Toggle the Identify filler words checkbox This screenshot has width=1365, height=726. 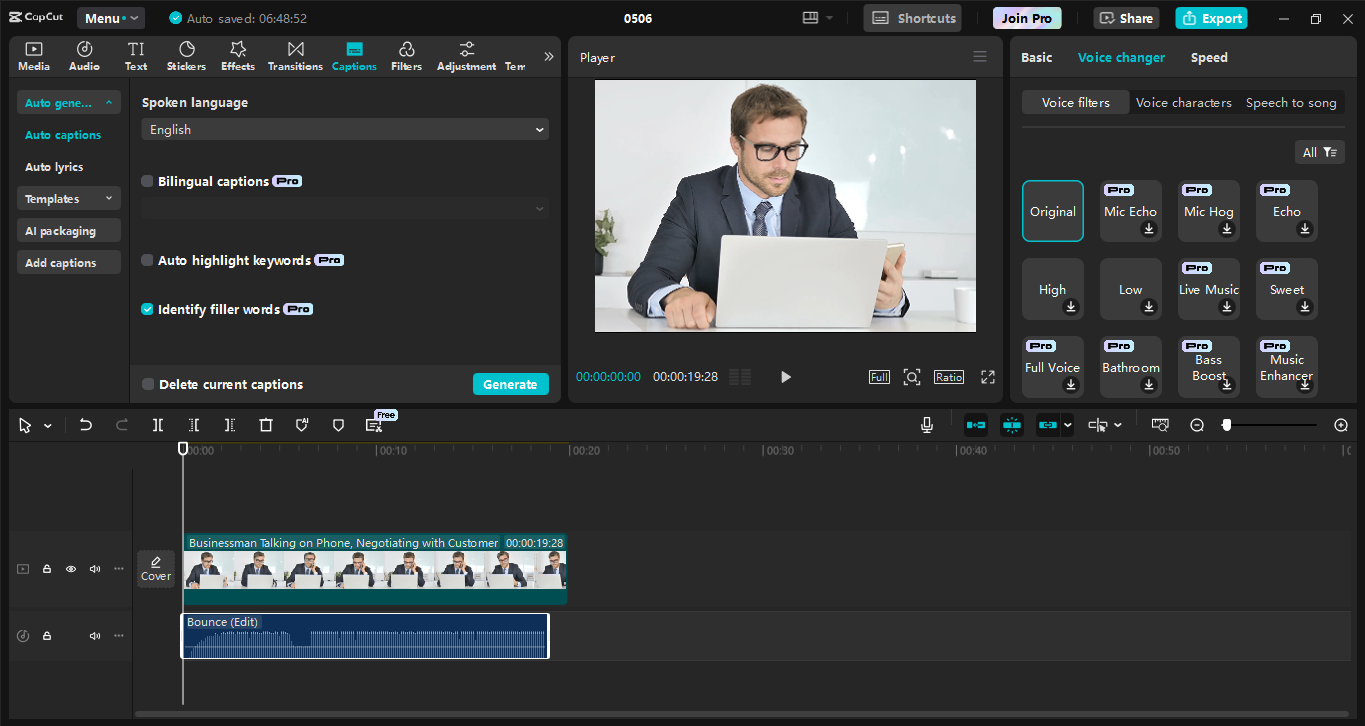pyautogui.click(x=147, y=309)
